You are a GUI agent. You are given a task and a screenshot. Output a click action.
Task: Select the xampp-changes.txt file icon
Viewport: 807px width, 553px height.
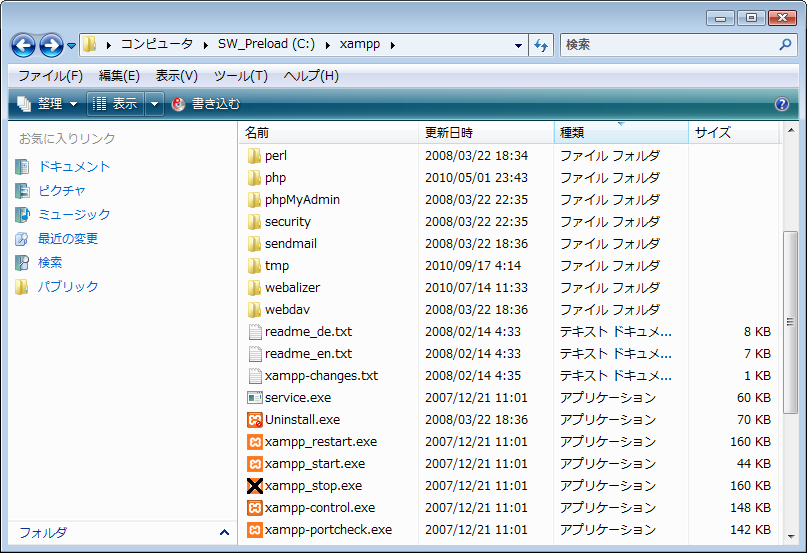click(x=255, y=376)
